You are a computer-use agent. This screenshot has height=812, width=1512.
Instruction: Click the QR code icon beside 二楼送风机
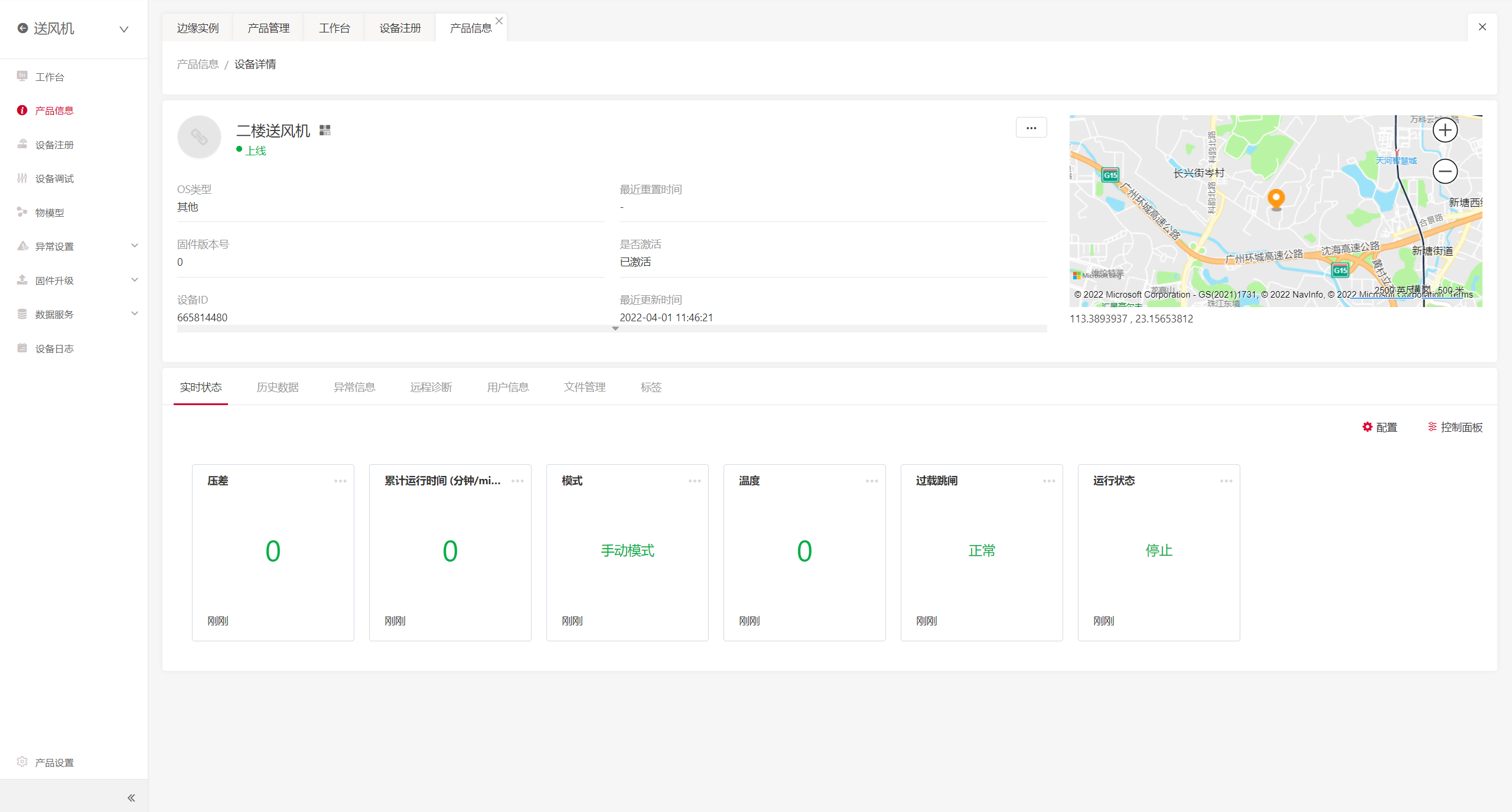325,130
